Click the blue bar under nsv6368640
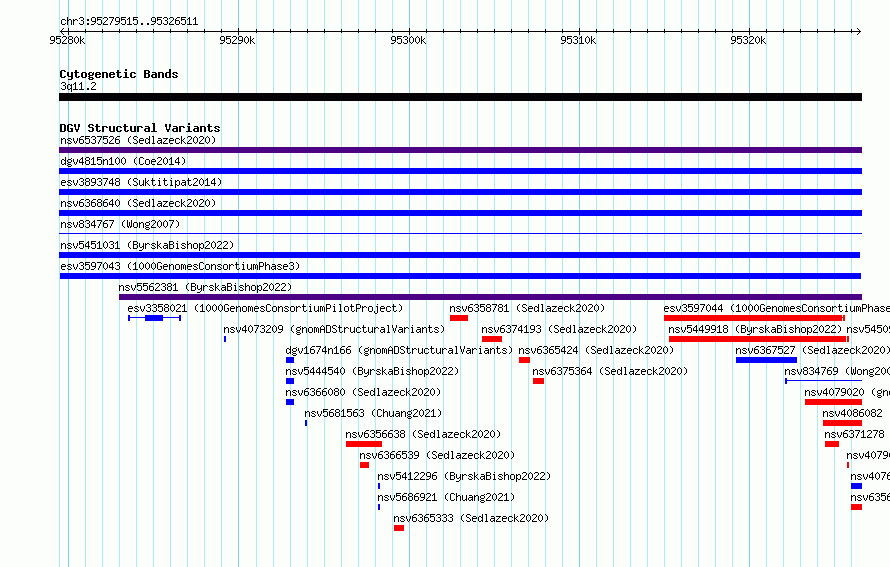The width and height of the screenshot is (890, 567). pos(460,213)
